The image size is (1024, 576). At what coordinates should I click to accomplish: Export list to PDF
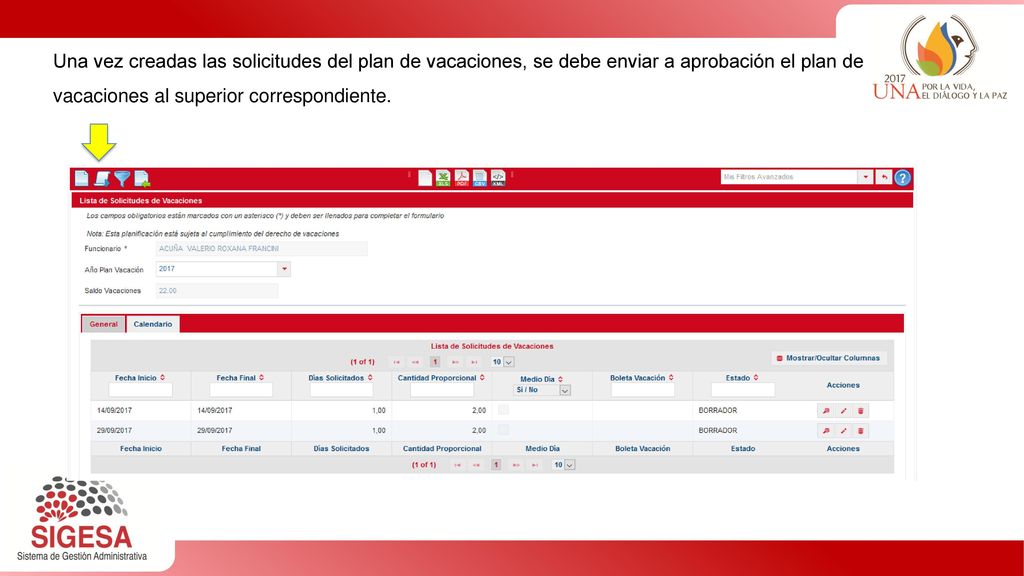[462, 178]
